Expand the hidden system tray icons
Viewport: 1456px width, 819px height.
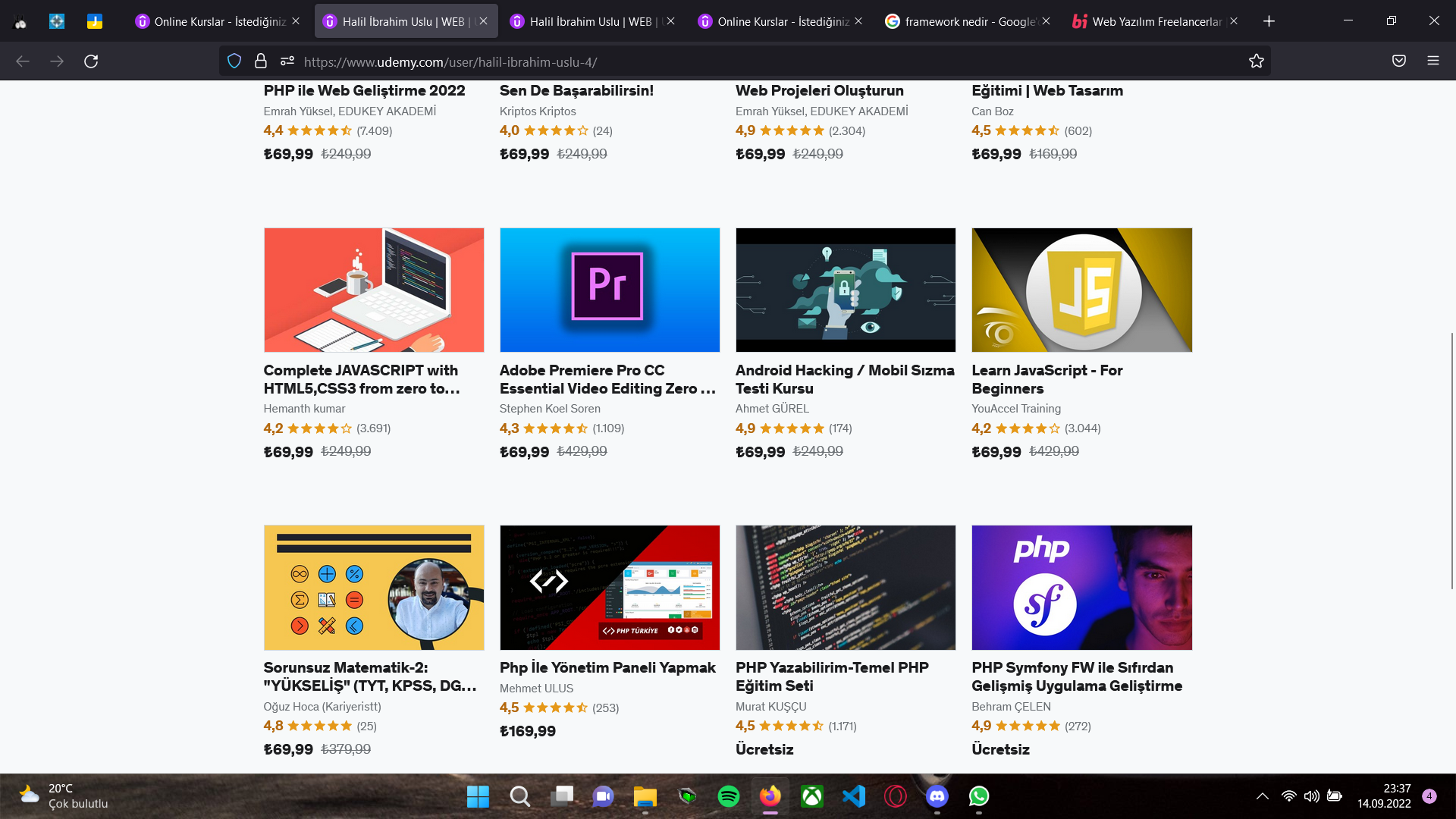pyautogui.click(x=1263, y=796)
